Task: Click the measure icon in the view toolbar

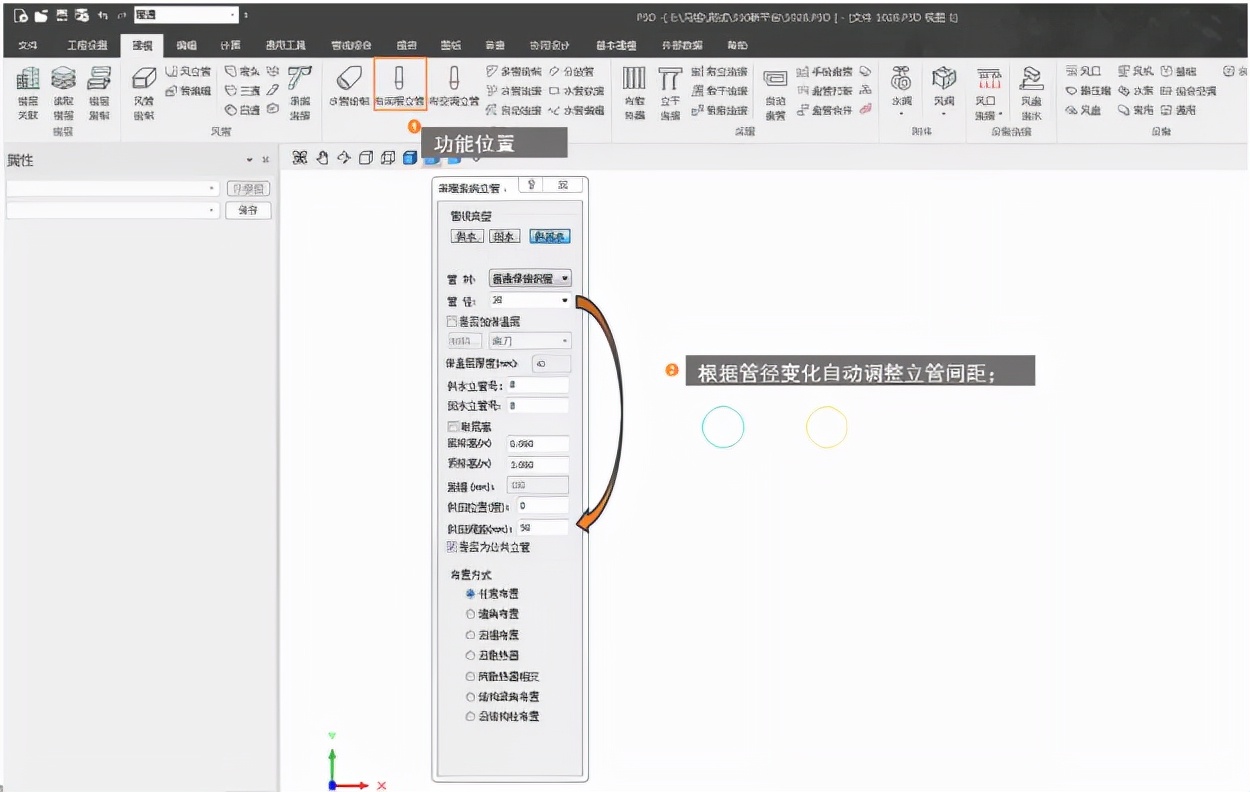Action: (x=298, y=157)
